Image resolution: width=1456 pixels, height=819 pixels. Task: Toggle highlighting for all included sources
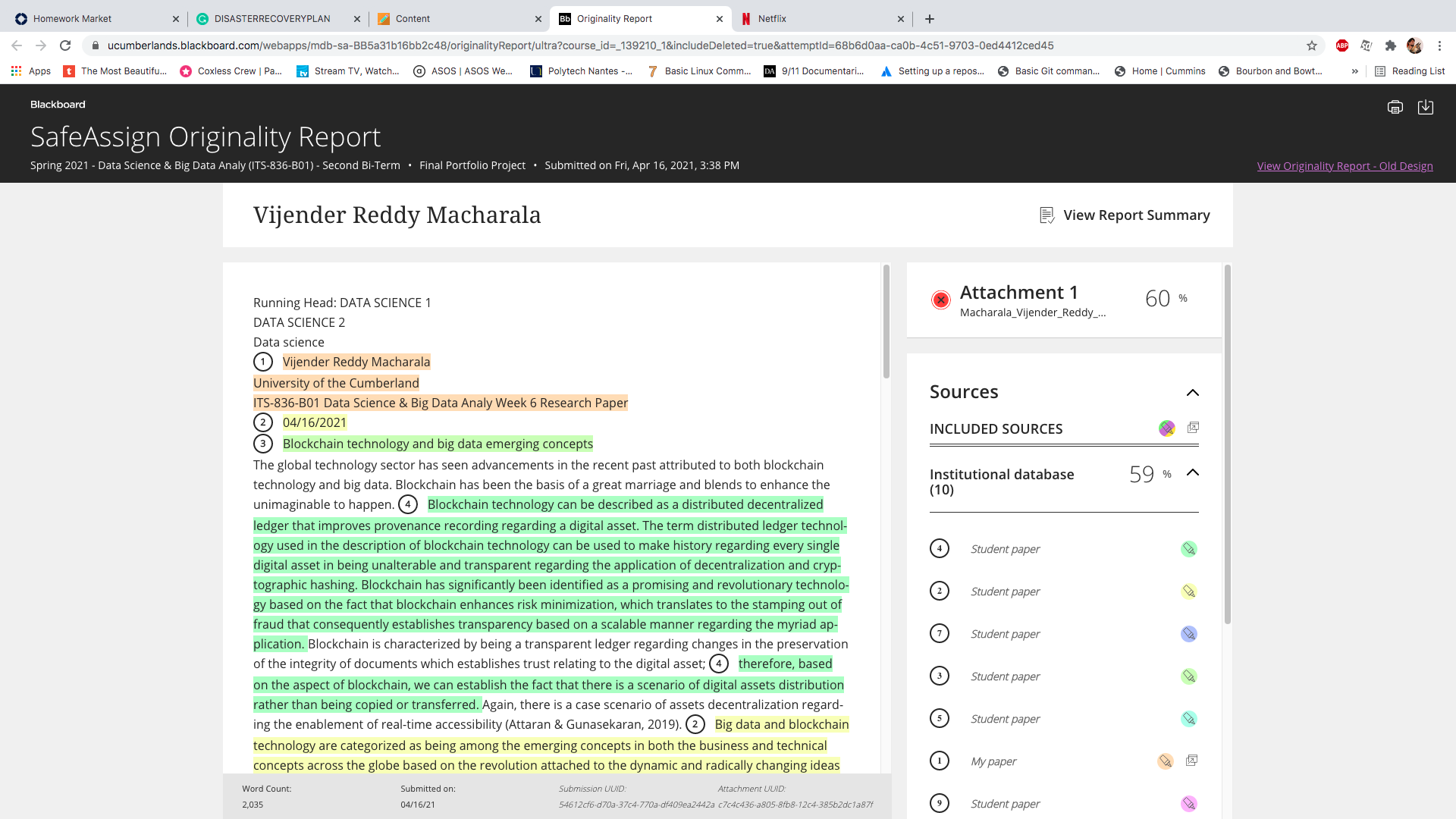pyautogui.click(x=1166, y=428)
